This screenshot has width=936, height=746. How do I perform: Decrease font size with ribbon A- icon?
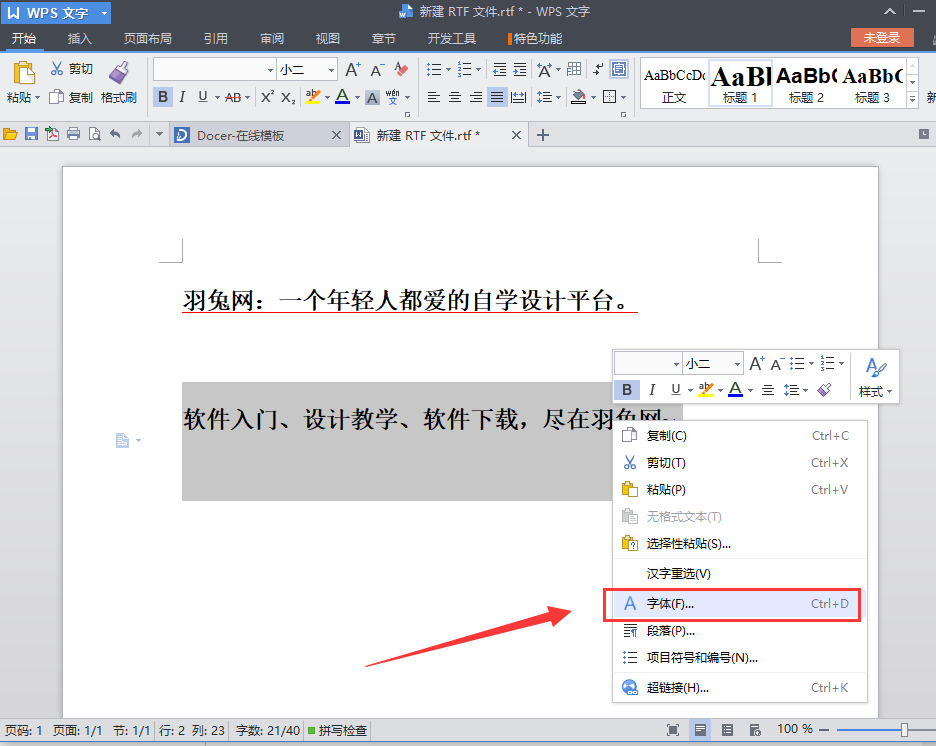click(377, 70)
